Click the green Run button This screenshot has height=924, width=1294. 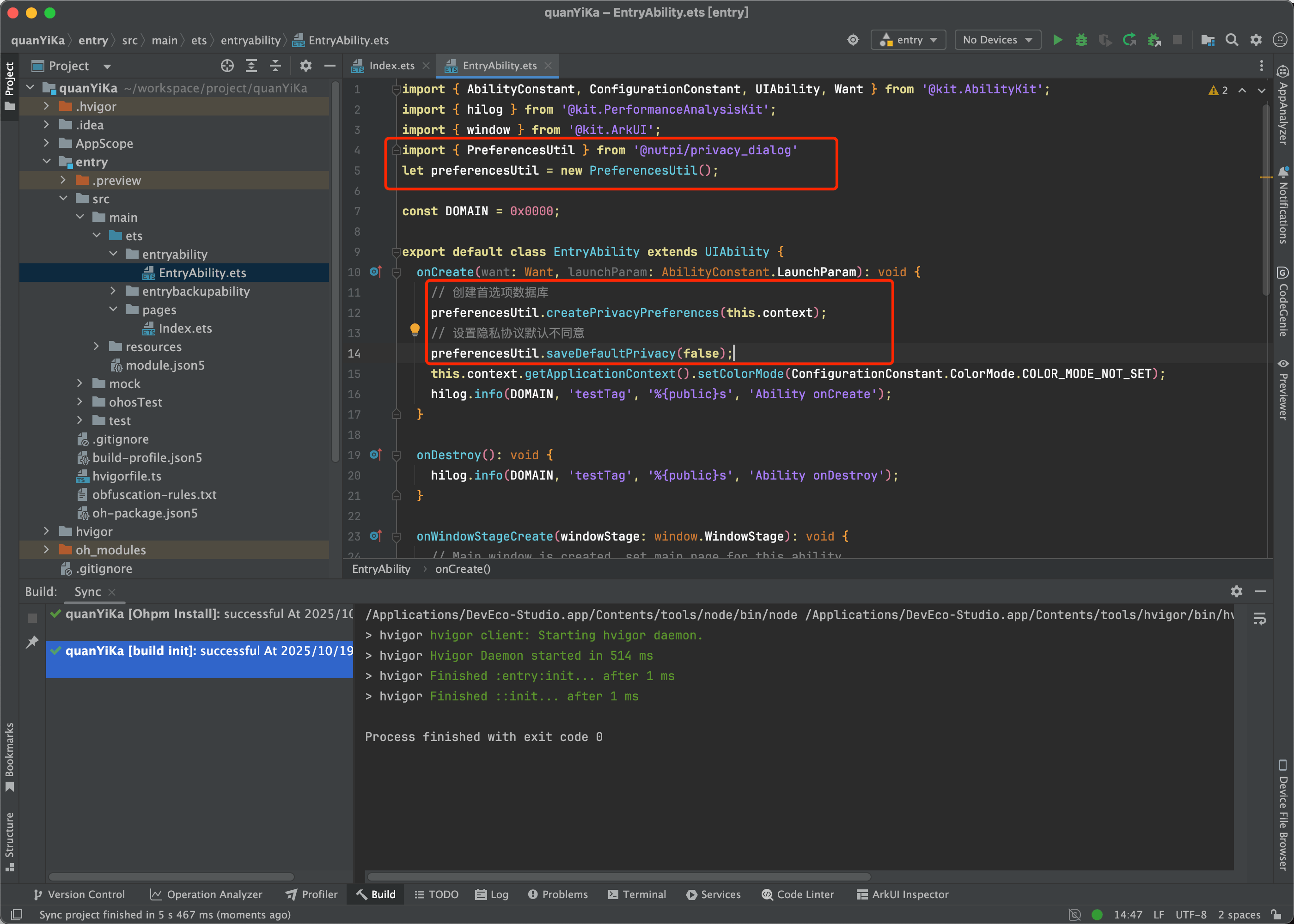click(1057, 40)
